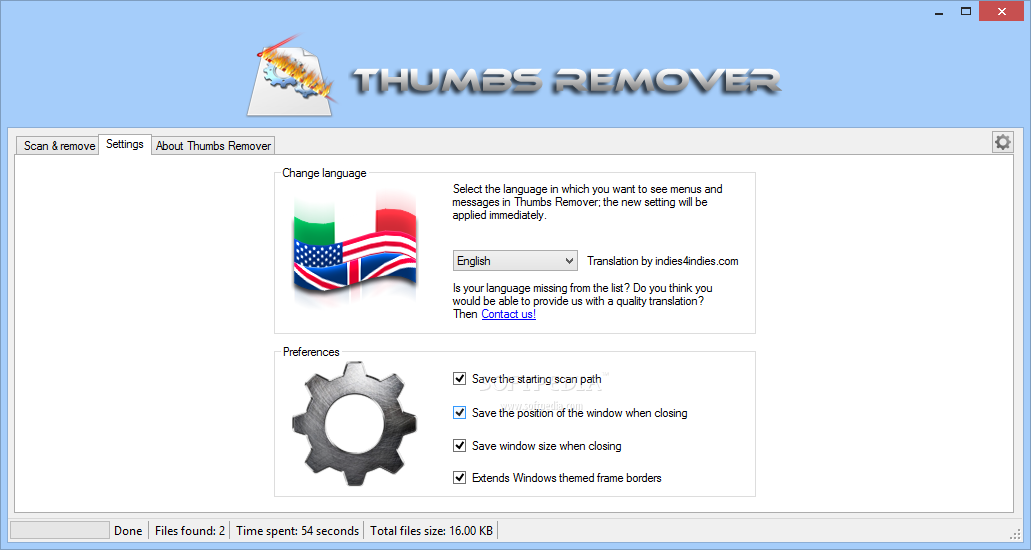Select the Settings tab

(x=125, y=144)
